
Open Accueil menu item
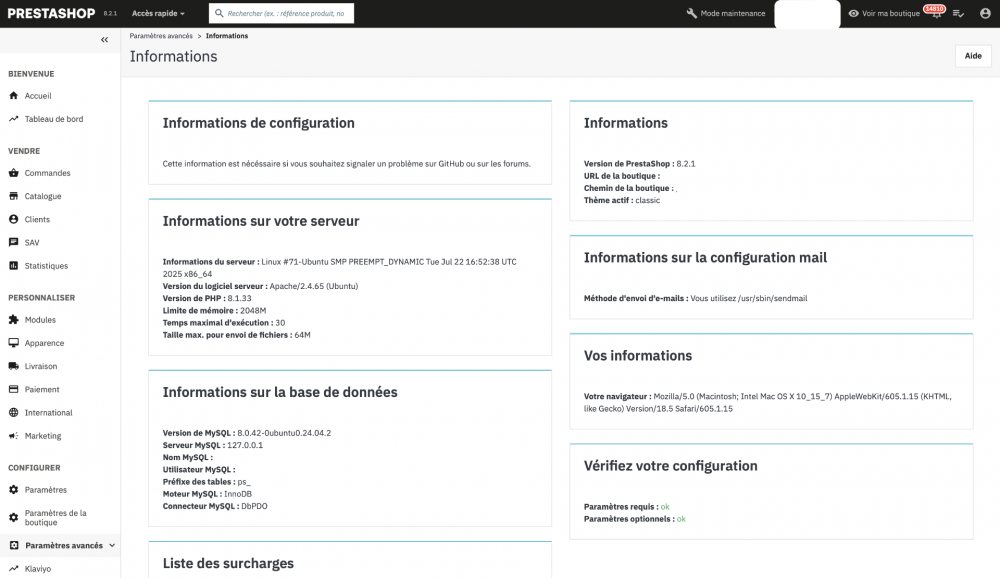[38, 96]
